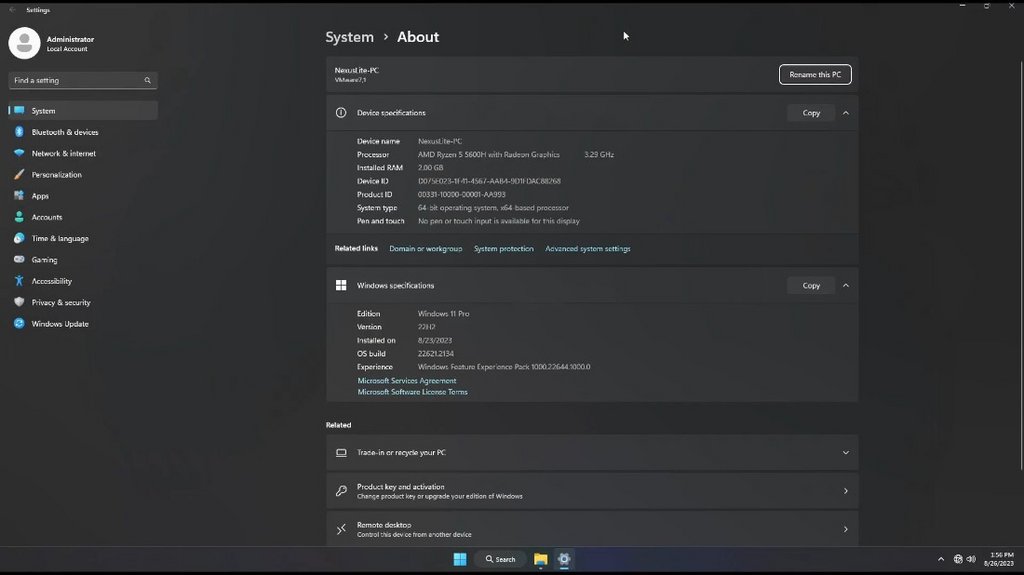The height and width of the screenshot is (575, 1024).
Task: Click the Installed RAM value 2.00 GB
Action: pos(430,168)
